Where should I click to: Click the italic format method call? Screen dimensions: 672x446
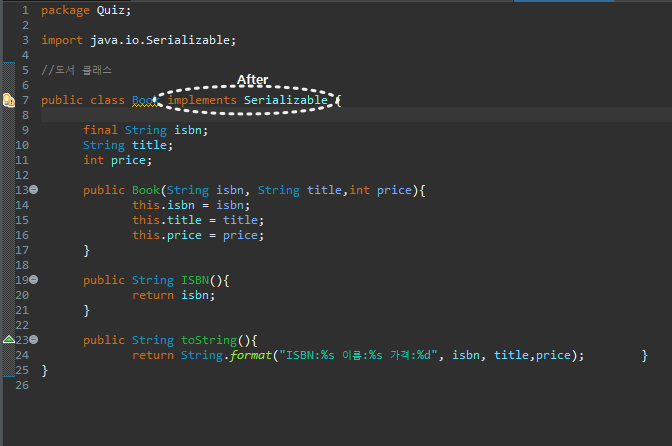point(251,355)
